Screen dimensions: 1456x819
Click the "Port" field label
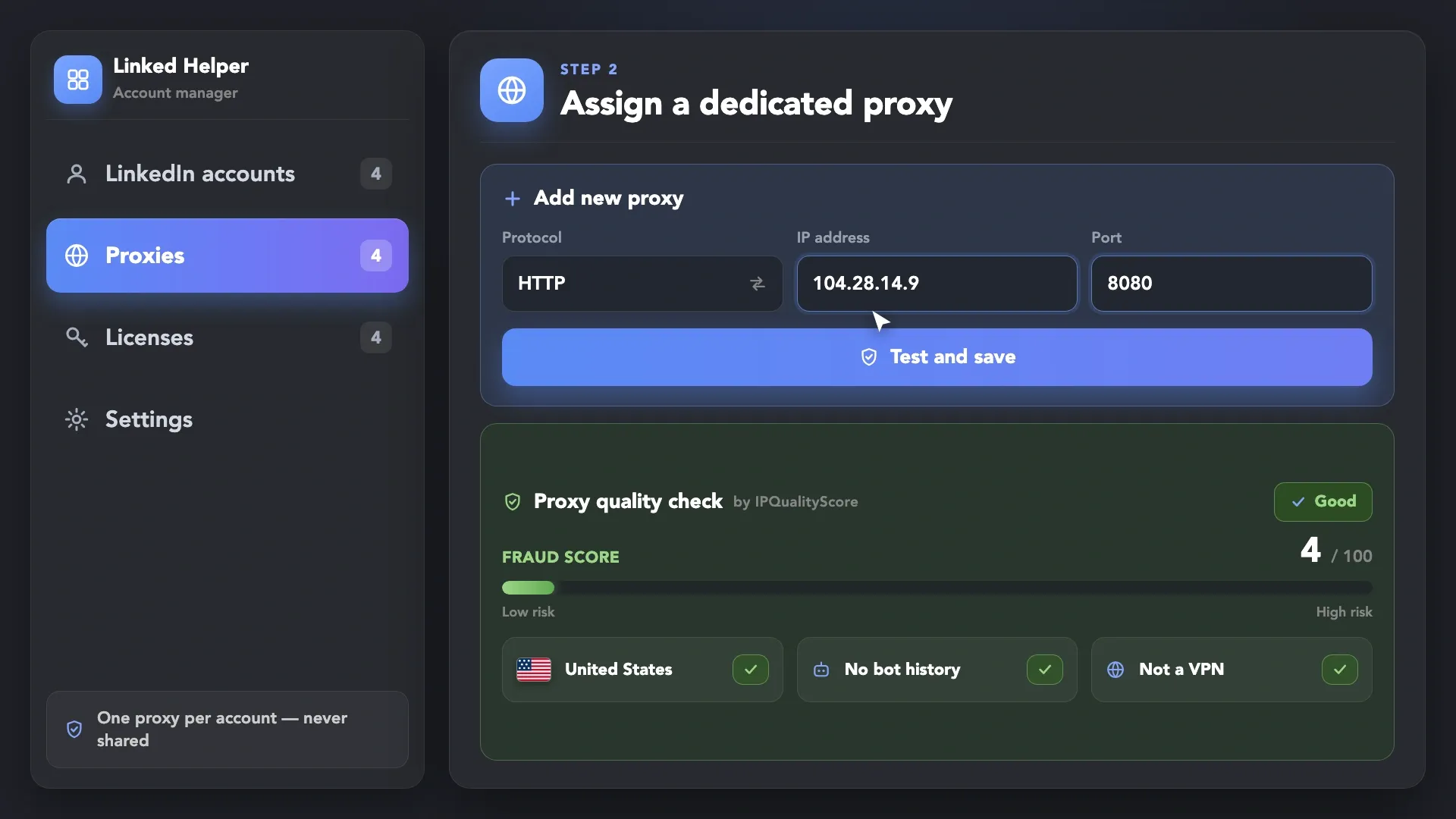coord(1106,237)
